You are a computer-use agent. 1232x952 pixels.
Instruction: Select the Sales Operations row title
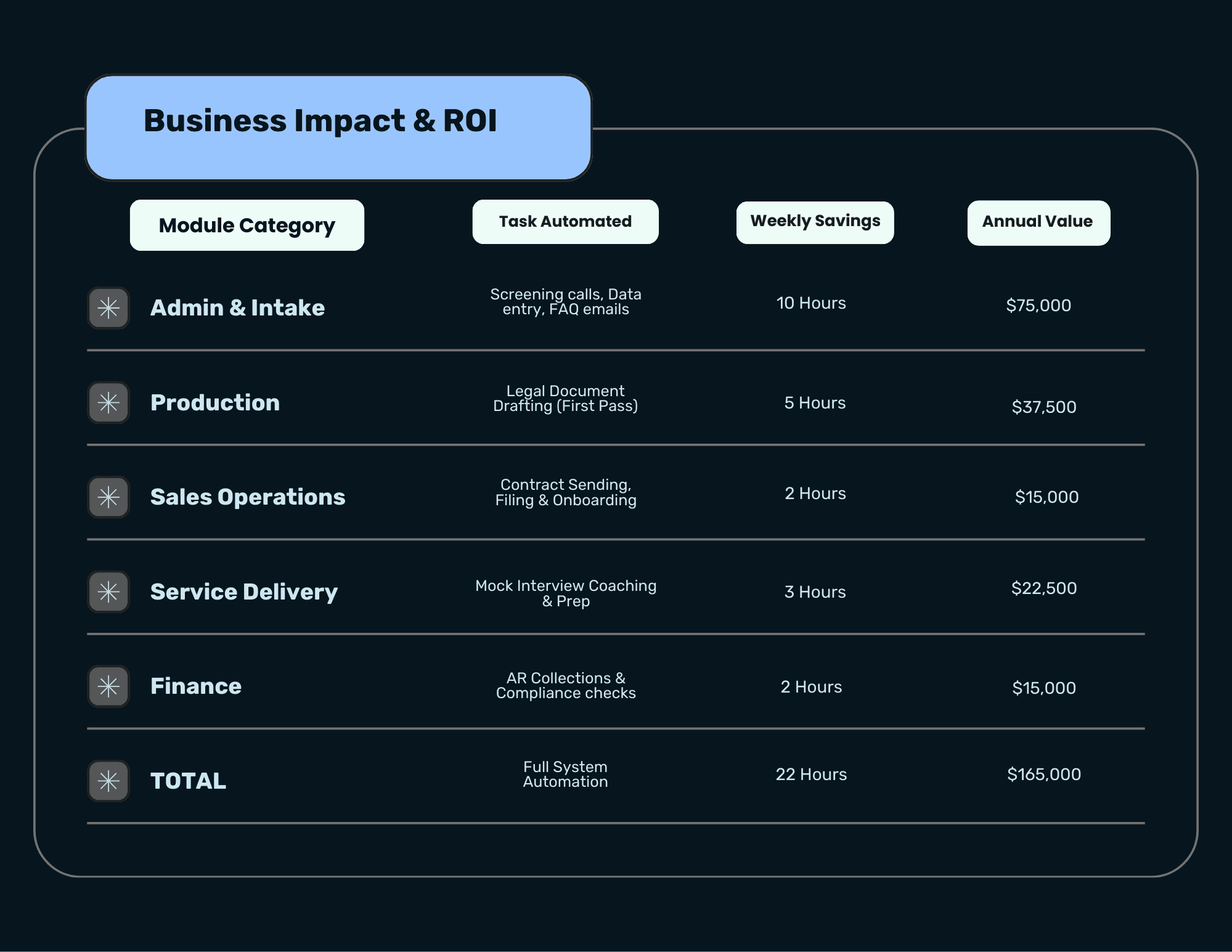248,497
